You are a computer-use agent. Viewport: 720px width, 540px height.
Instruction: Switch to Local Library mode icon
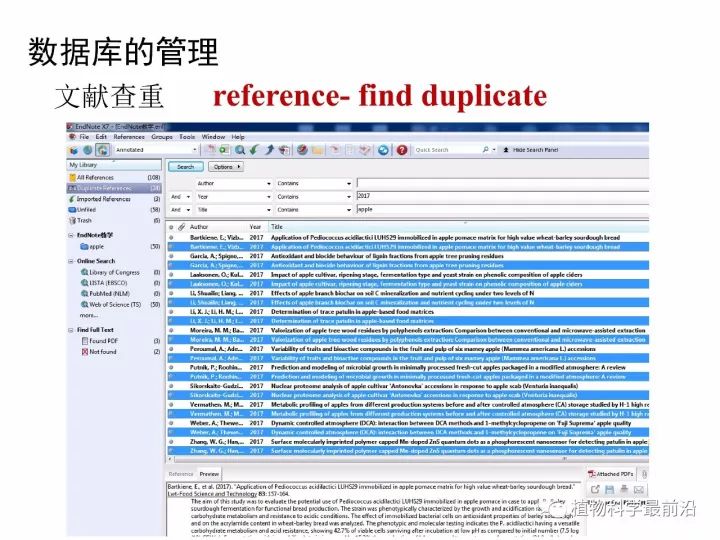coord(73,150)
